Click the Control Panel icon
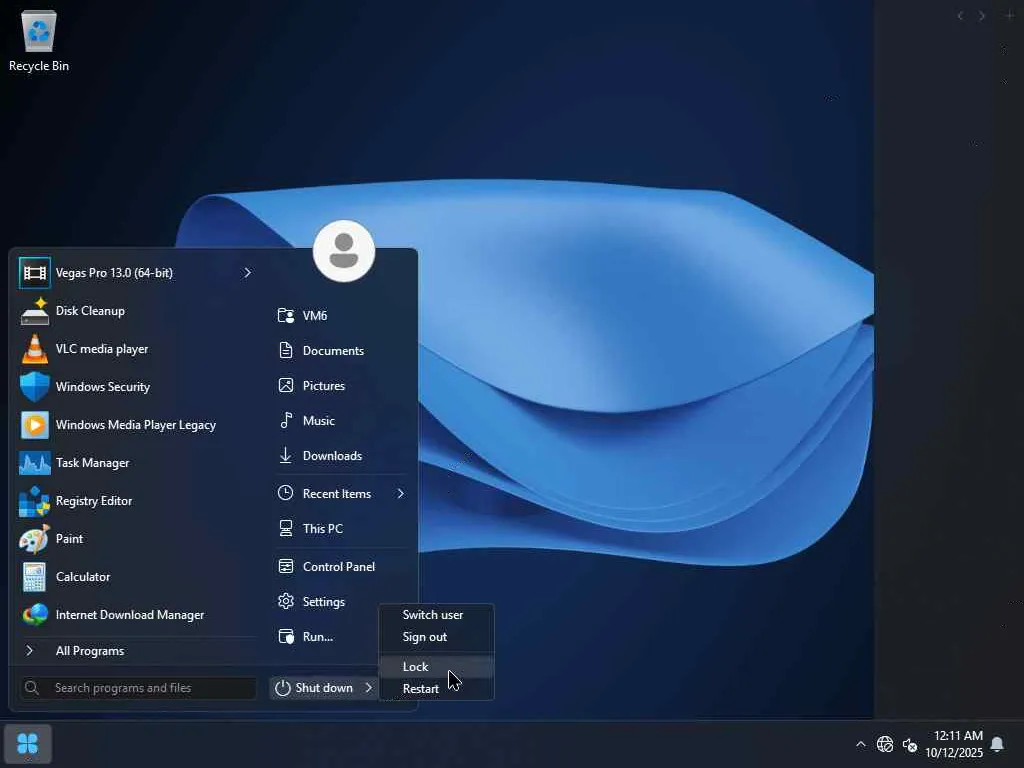Screen dimensions: 1024x768 coord(286,566)
